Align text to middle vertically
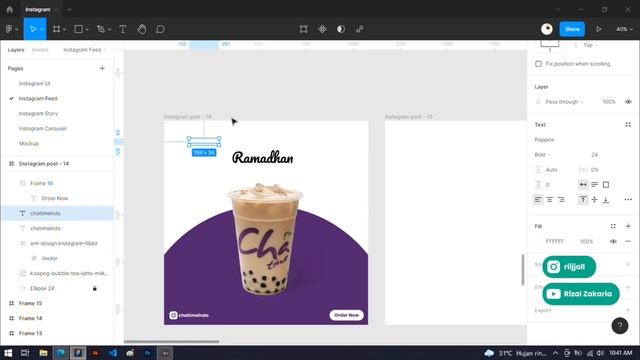This screenshot has height=360, width=640. (x=594, y=200)
